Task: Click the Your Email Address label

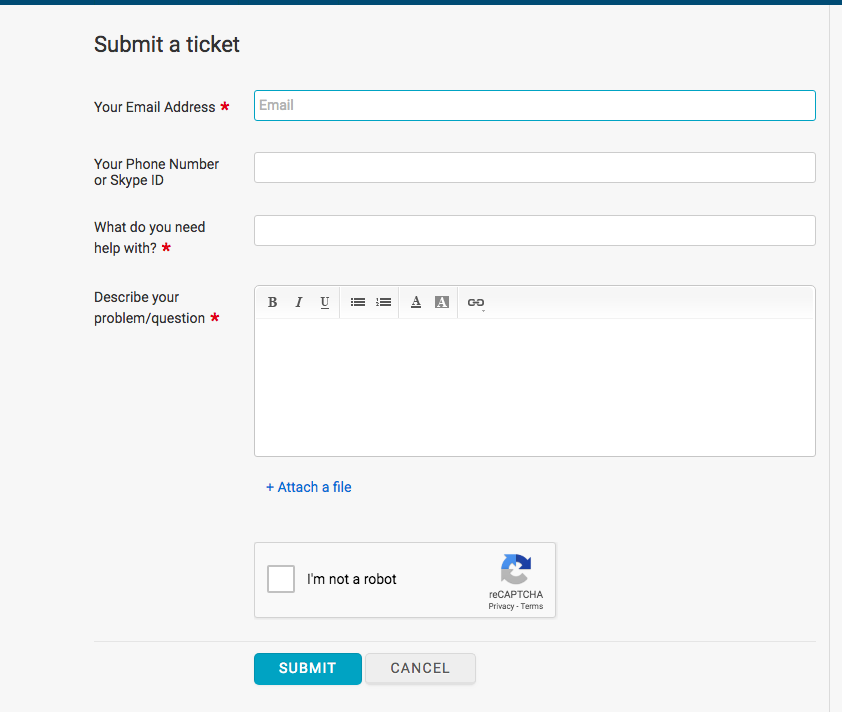Action: click(155, 107)
